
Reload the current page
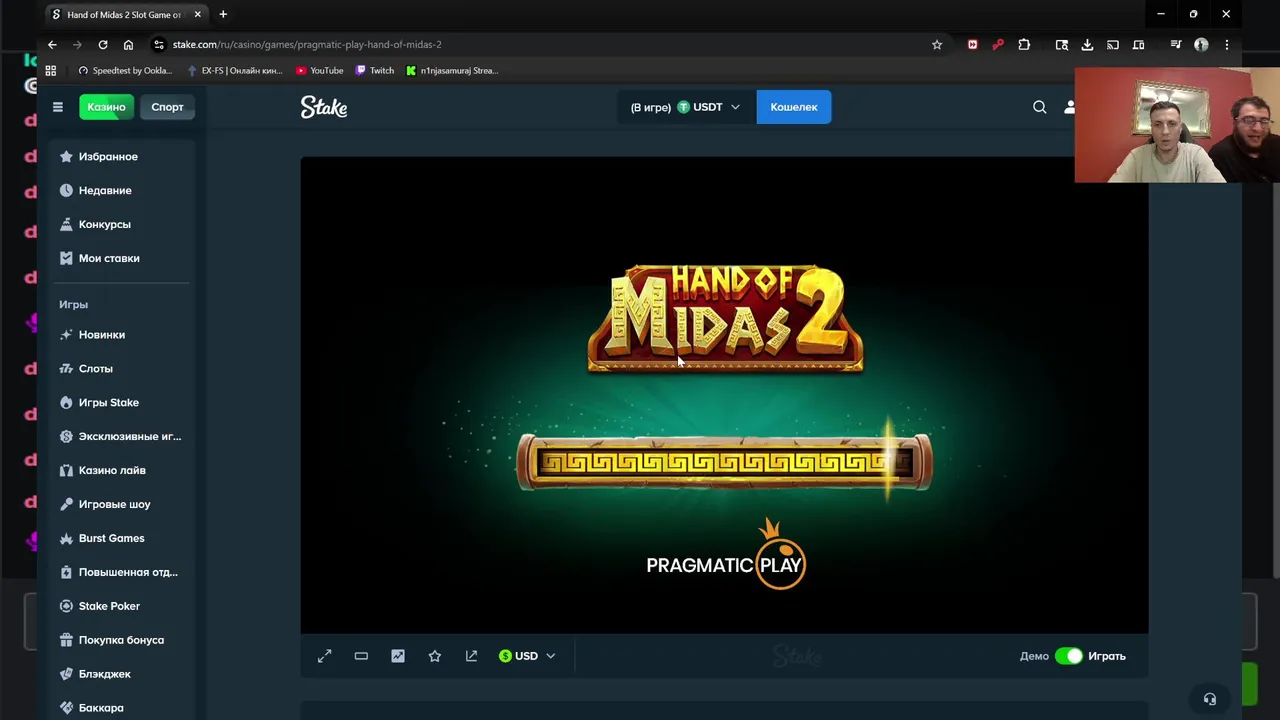[x=103, y=45]
